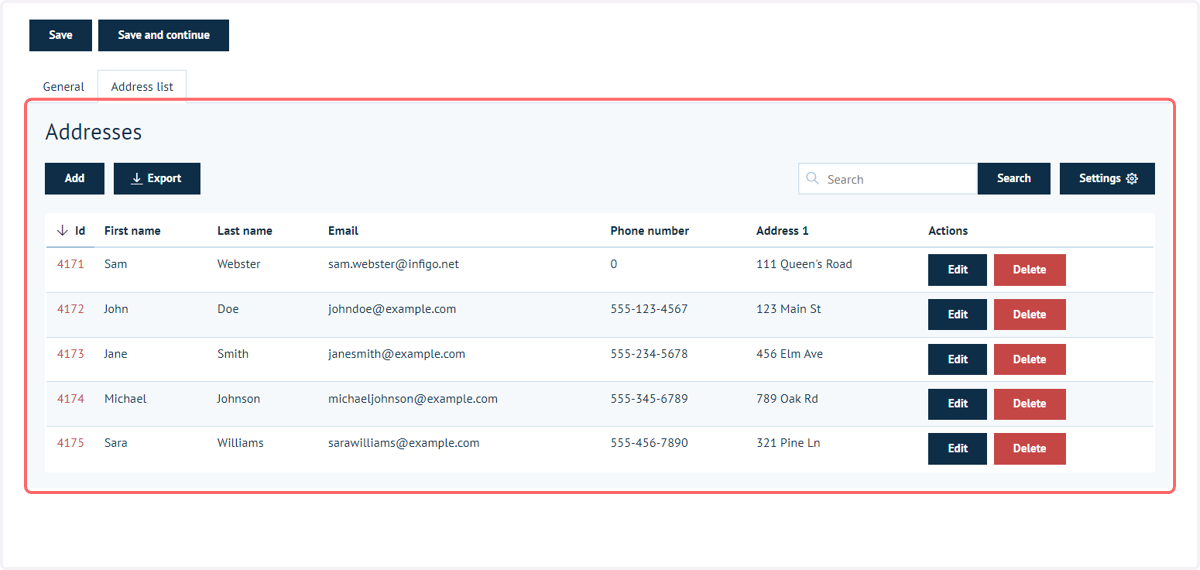Sort by Email column header

click(x=343, y=231)
